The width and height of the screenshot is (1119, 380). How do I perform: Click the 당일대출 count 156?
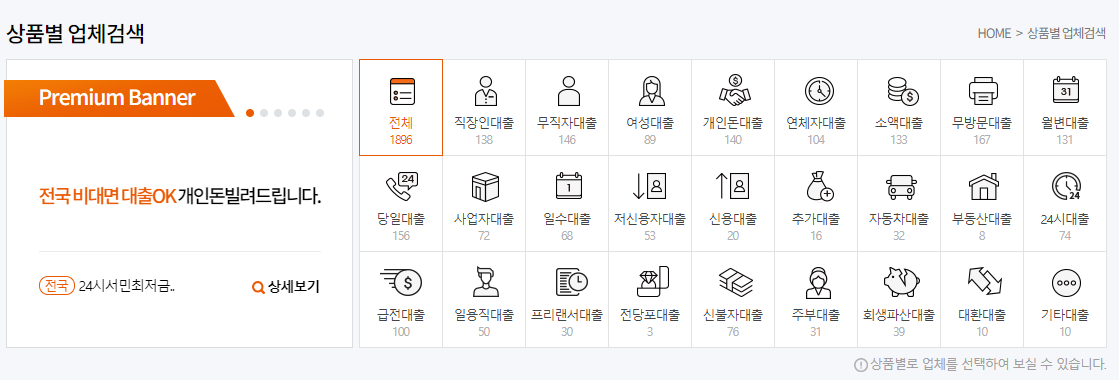click(401, 236)
